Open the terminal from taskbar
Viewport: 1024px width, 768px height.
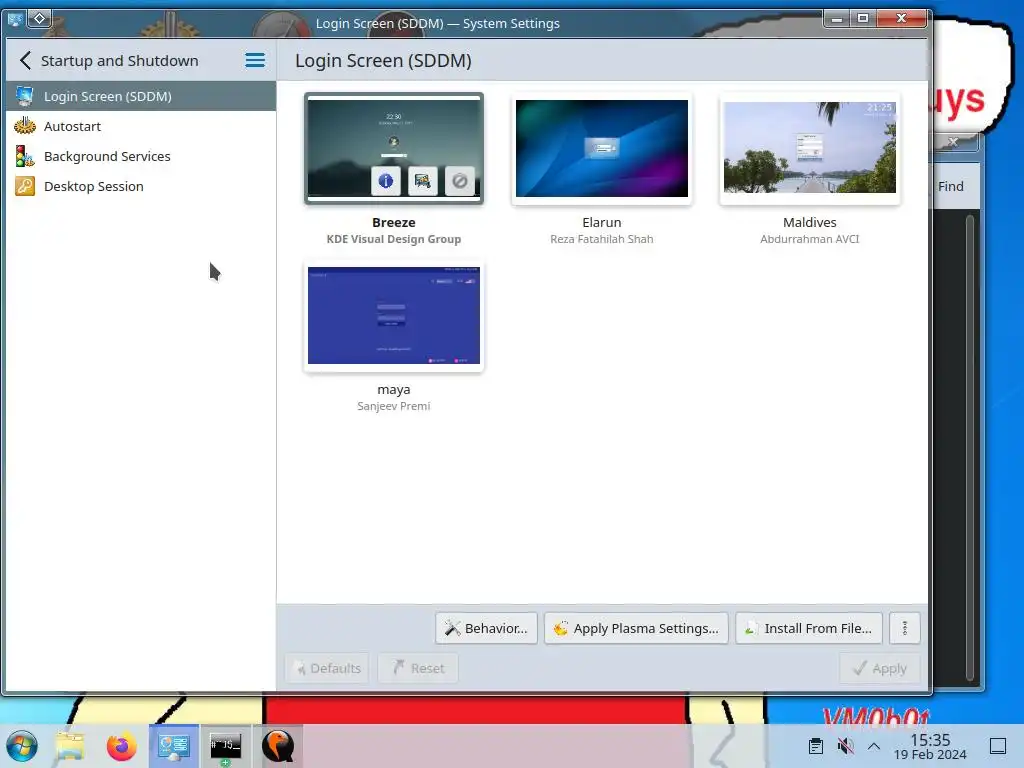(225, 746)
